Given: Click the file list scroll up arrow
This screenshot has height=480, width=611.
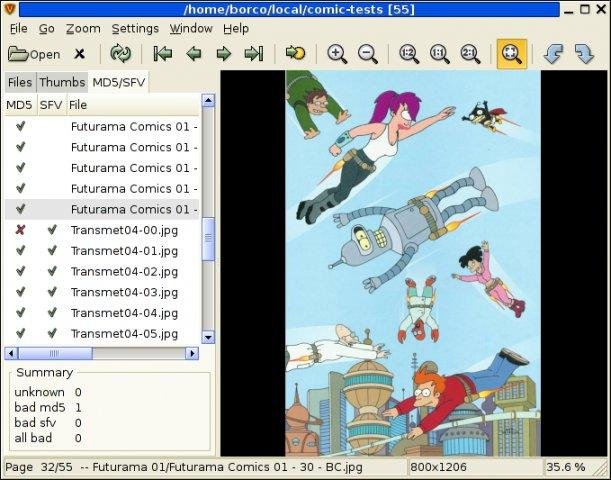Looking at the screenshot, I should click(208, 101).
